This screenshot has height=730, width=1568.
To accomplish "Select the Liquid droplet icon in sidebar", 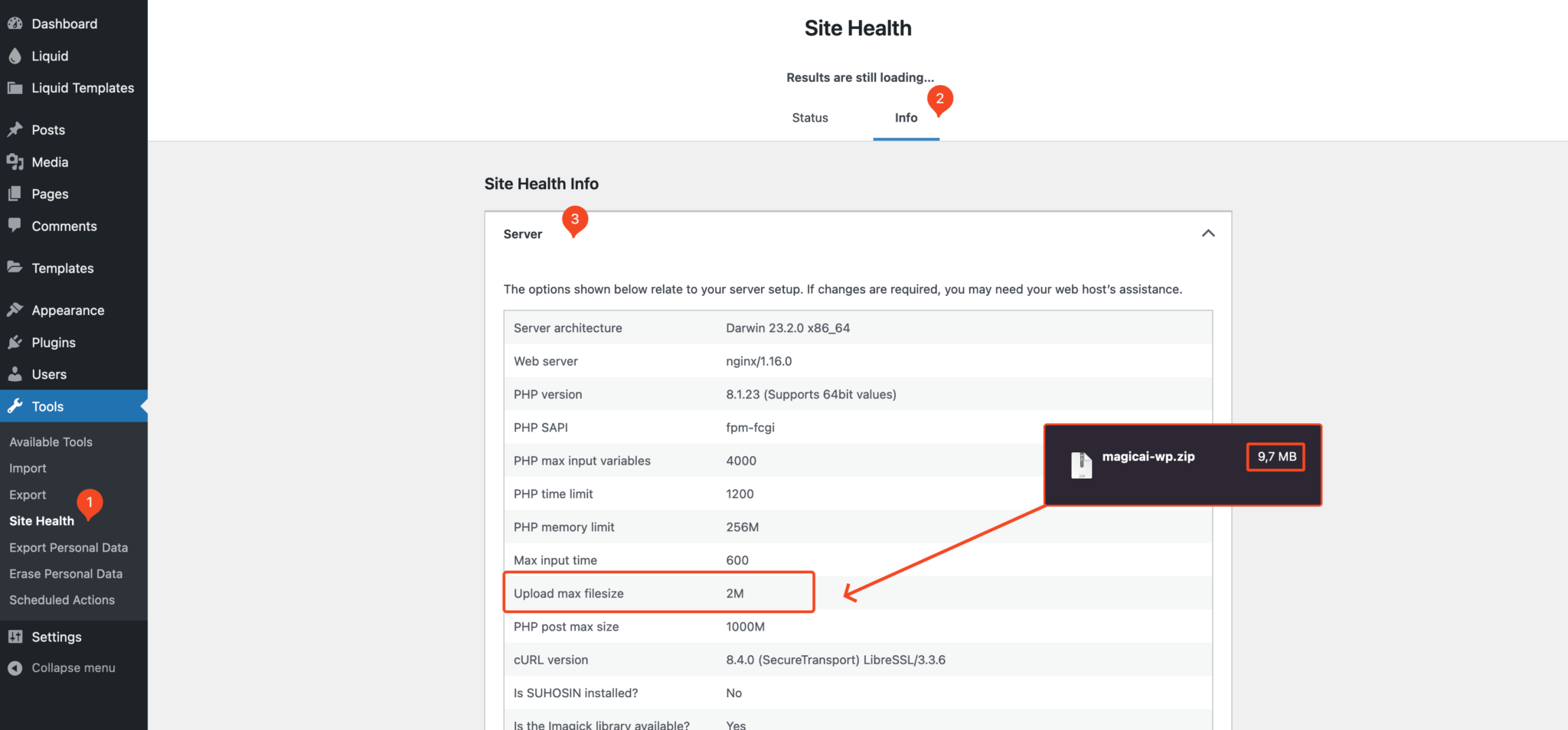I will tap(15, 55).
